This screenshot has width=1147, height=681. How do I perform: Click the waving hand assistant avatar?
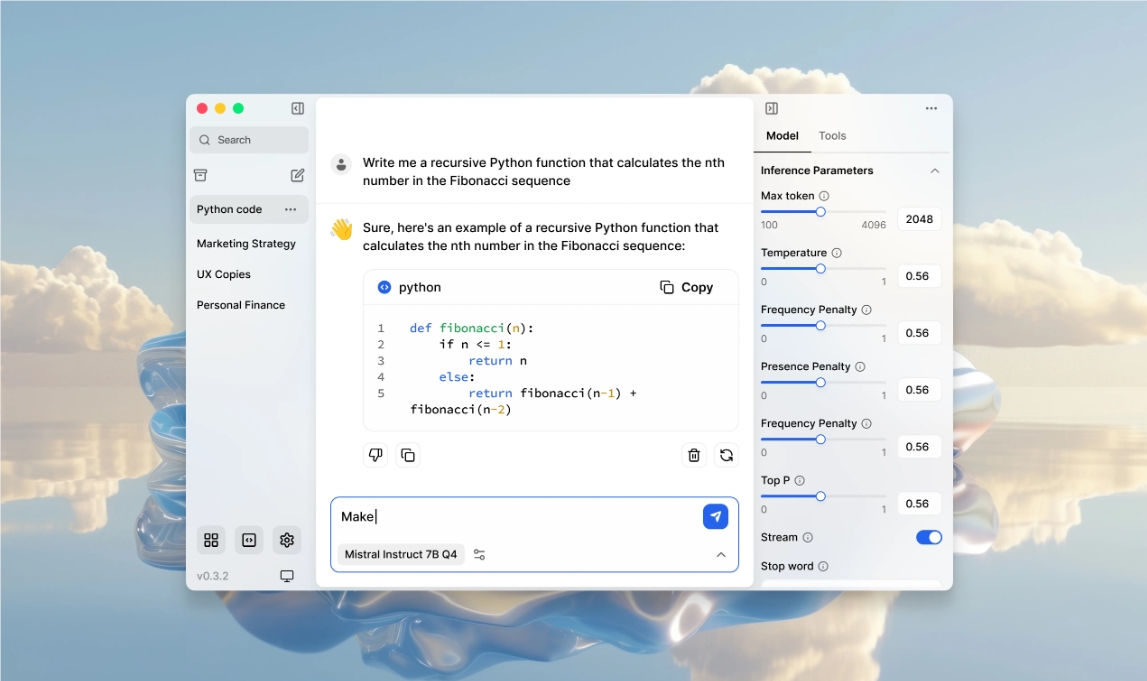341,229
